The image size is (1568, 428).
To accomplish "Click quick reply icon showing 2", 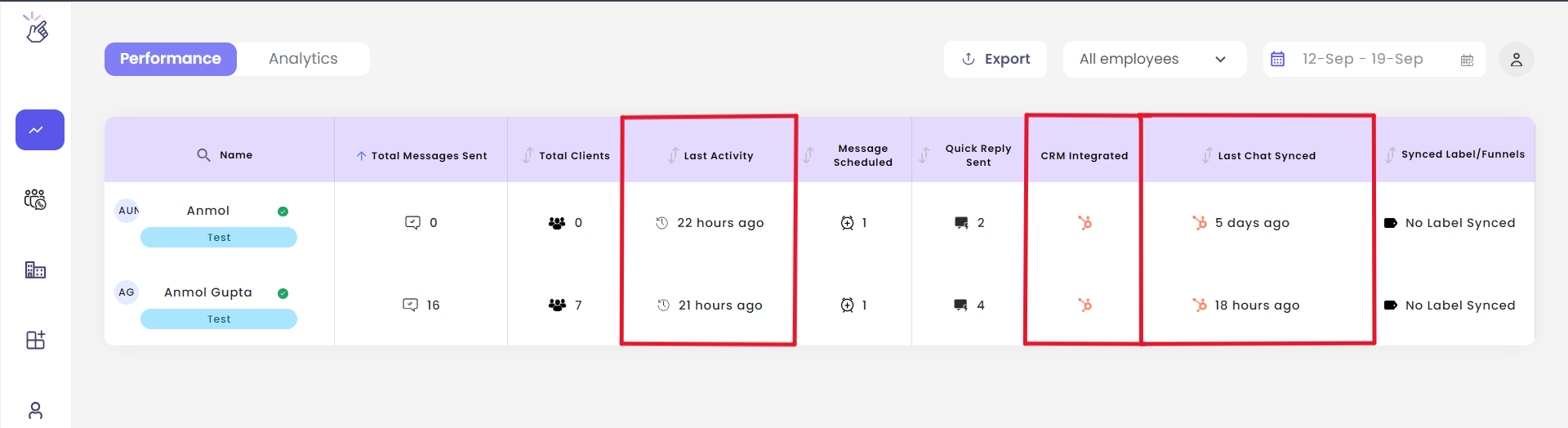I will pos(961,223).
